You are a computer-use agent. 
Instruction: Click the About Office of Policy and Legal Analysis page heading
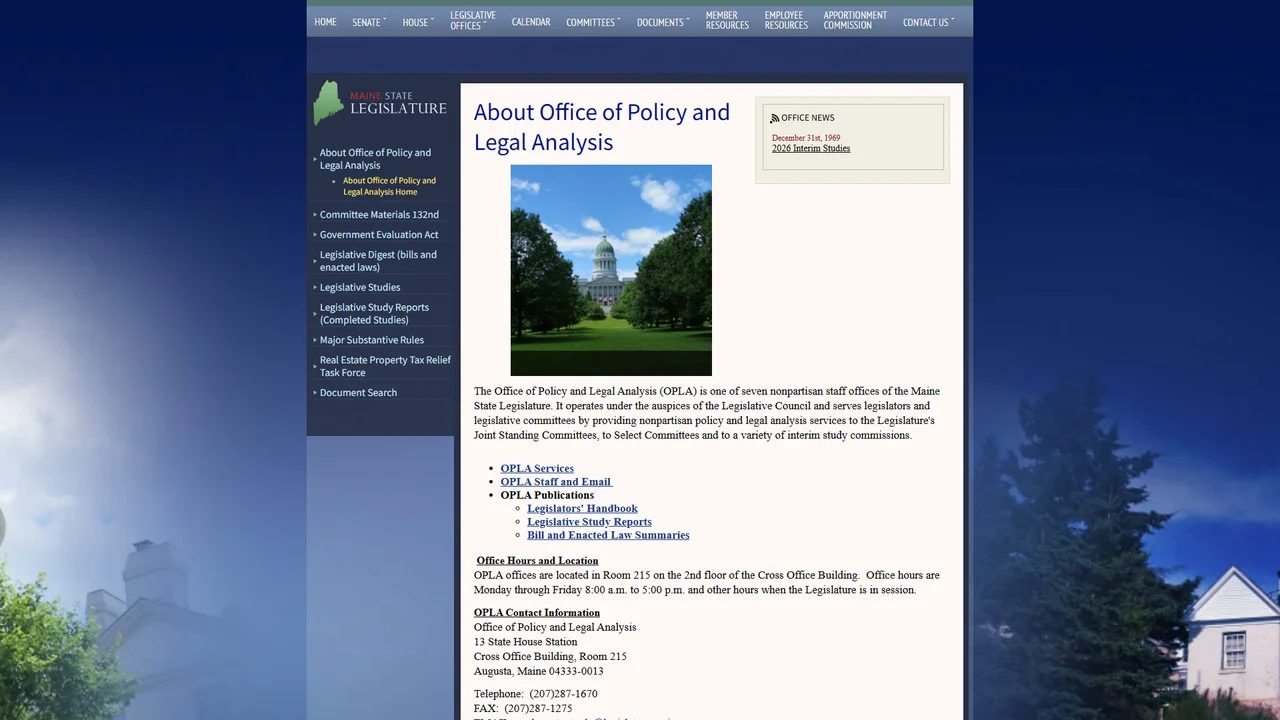point(602,127)
